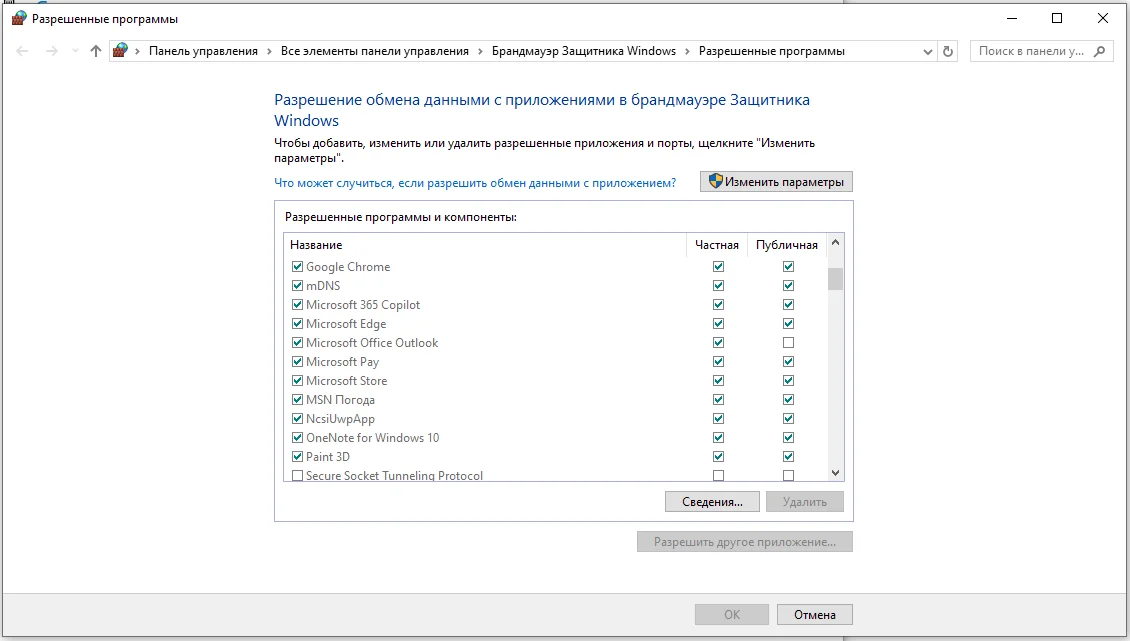Viewport: 1130px width, 641px height.
Task: Open the link about allowing app communication
Action: pyautogui.click(x=475, y=183)
